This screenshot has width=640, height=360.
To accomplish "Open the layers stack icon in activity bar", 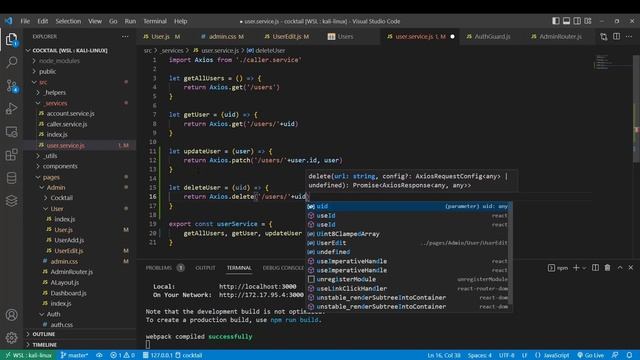I will (x=11, y=201).
